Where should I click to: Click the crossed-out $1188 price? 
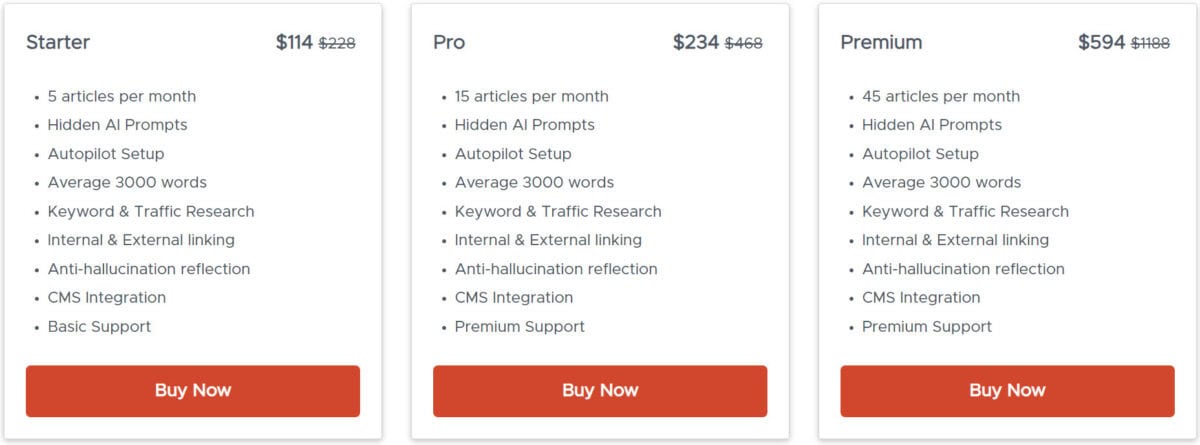[x=1150, y=43]
